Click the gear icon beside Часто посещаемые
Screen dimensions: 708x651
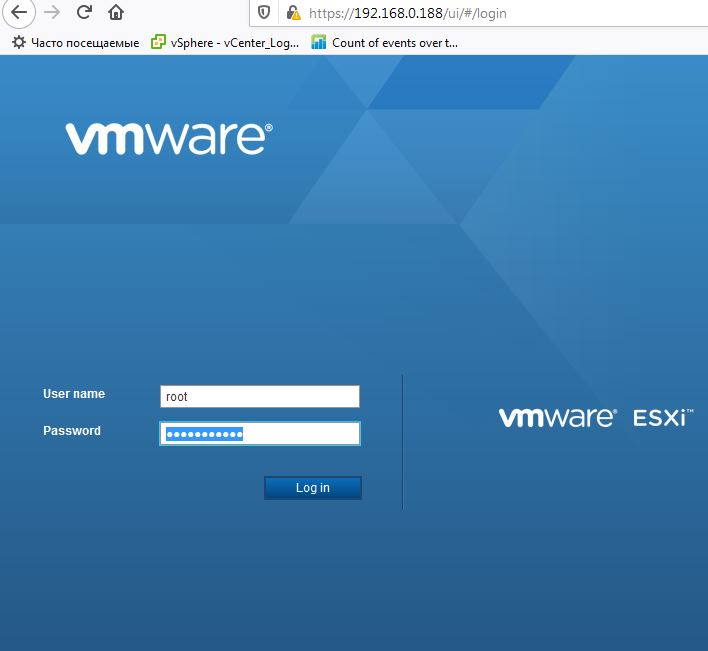coord(18,42)
